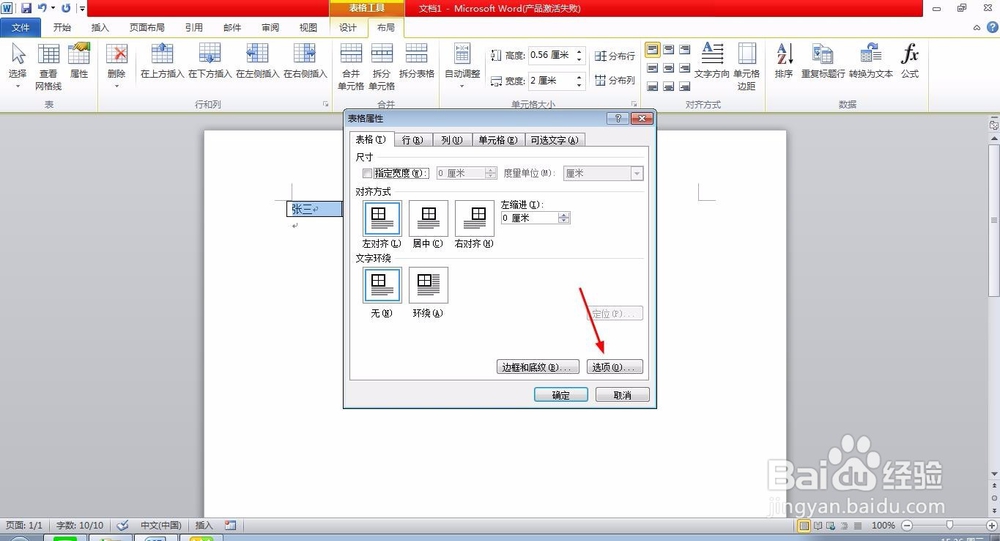
Task: Click the row height 0.56 厘米 field
Action: [551, 56]
